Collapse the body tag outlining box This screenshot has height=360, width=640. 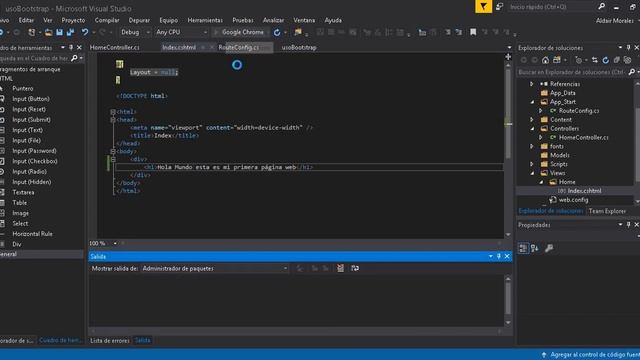pos(113,151)
